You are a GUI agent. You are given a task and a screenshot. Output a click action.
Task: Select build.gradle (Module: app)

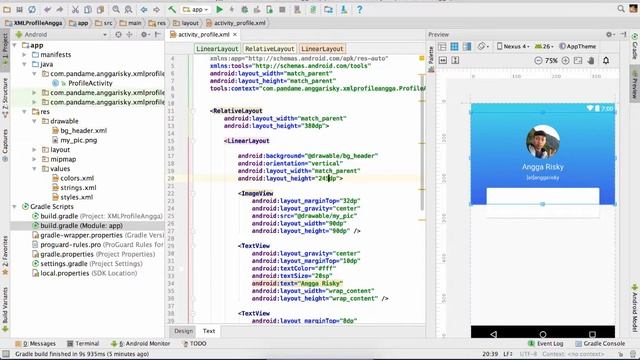click(x=81, y=225)
